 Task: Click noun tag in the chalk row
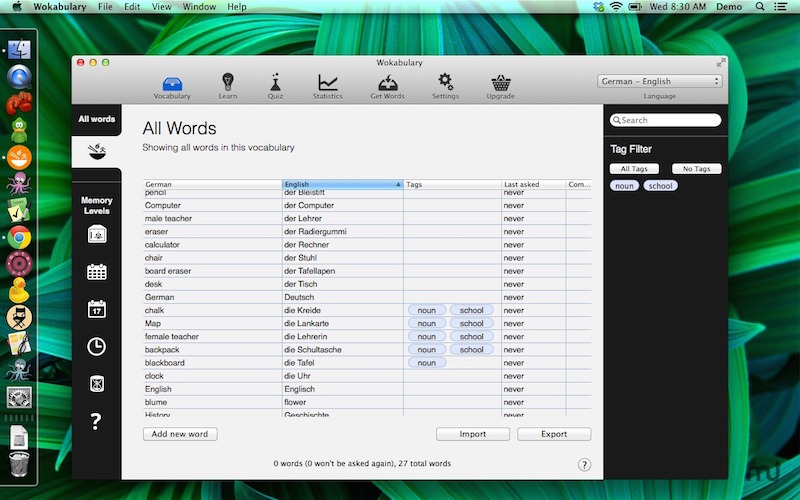click(x=427, y=310)
